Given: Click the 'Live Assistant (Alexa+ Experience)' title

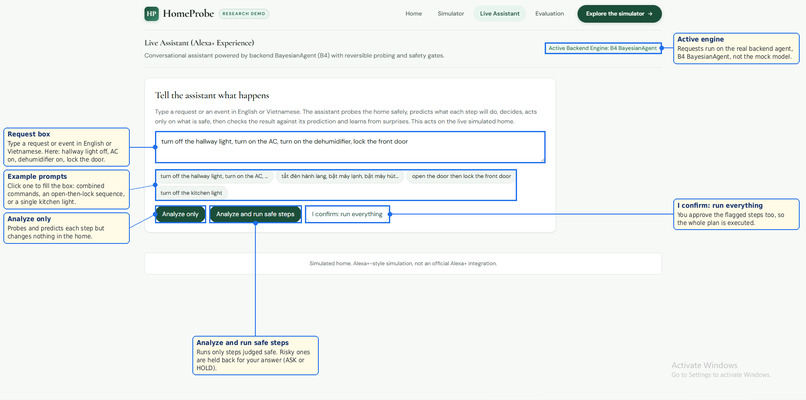Looking at the screenshot, I should click(x=199, y=43).
